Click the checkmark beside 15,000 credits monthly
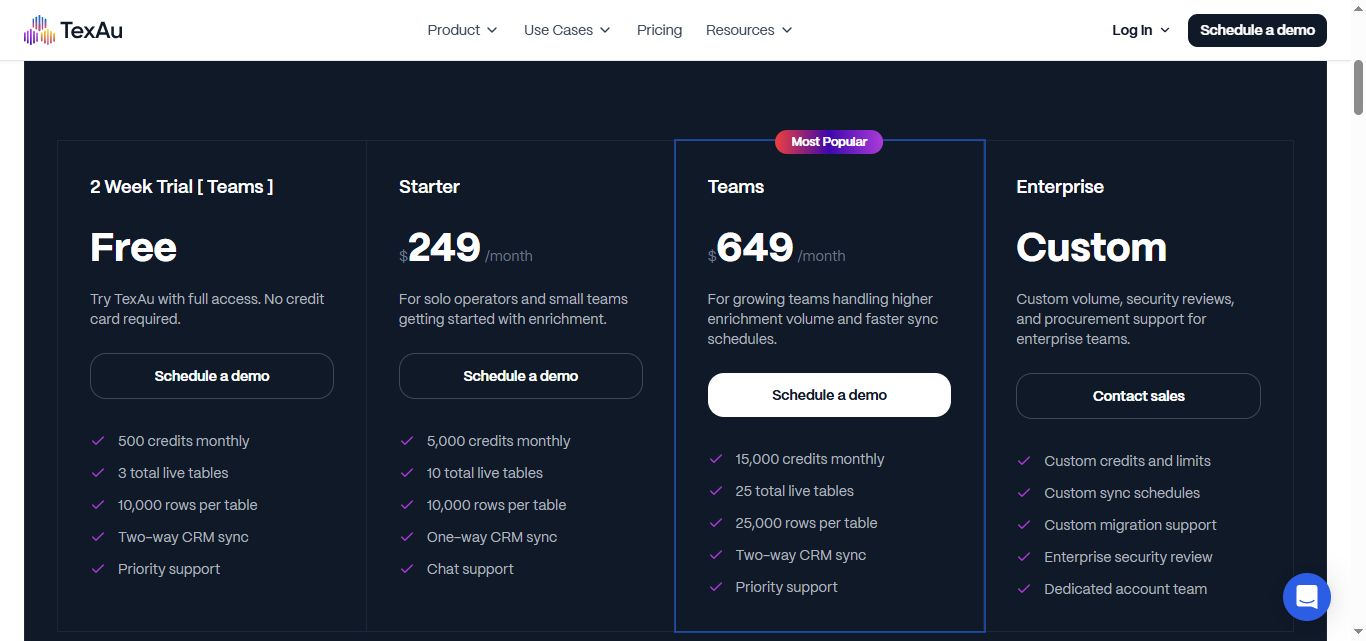1366x641 pixels. [x=716, y=459]
